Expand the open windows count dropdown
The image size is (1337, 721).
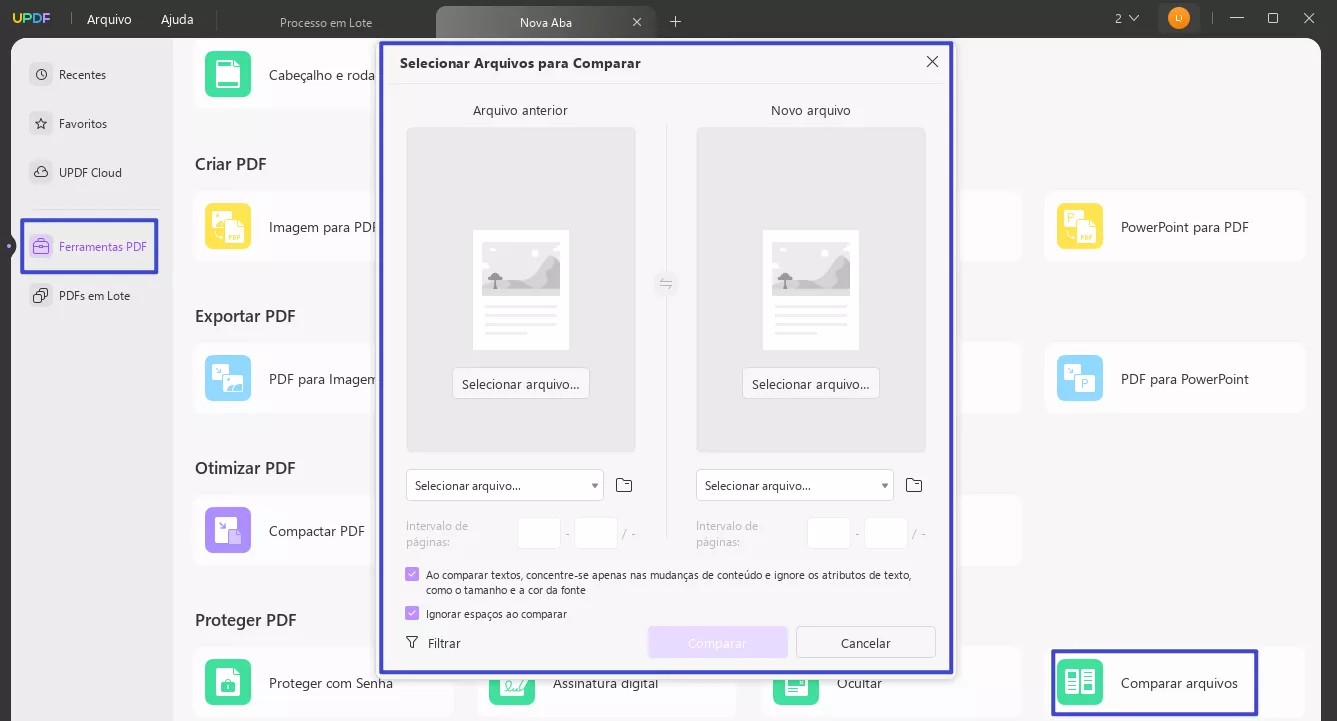tap(1127, 18)
